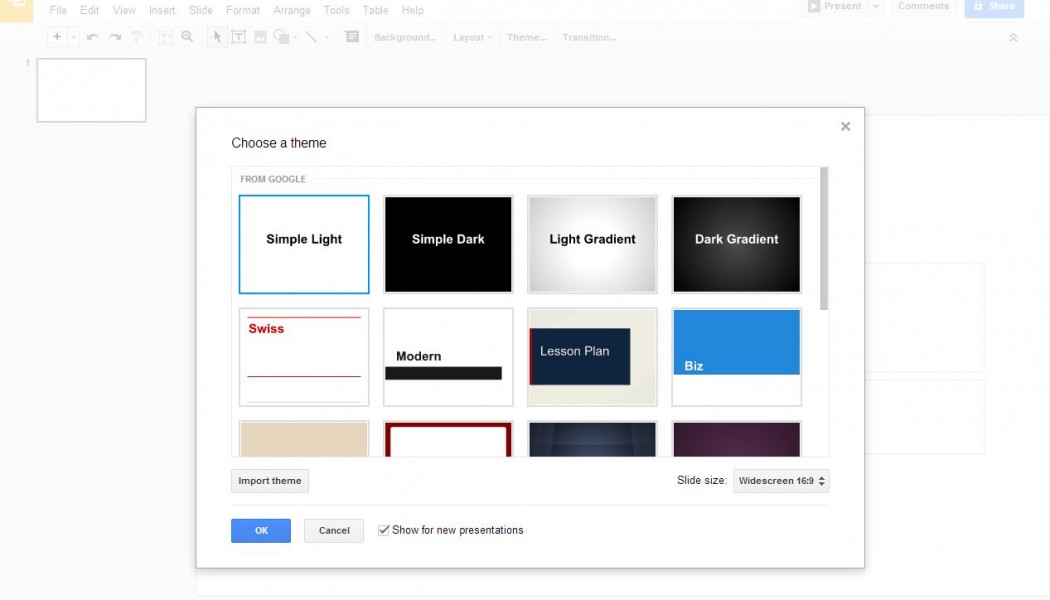This screenshot has height=600, width=1050.
Task: Collapse the toolbar with double chevron
Action: click(1013, 38)
